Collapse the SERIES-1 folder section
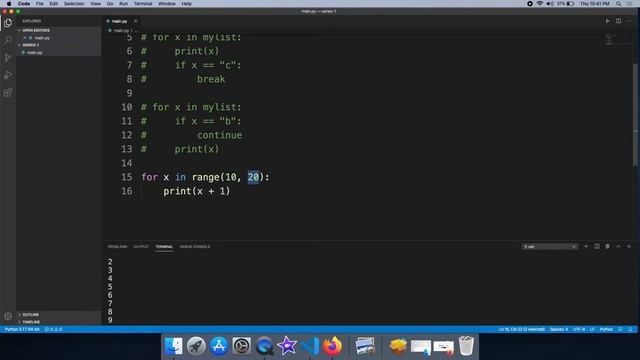Image resolution: width=640 pixels, height=360 pixels. click(31, 45)
